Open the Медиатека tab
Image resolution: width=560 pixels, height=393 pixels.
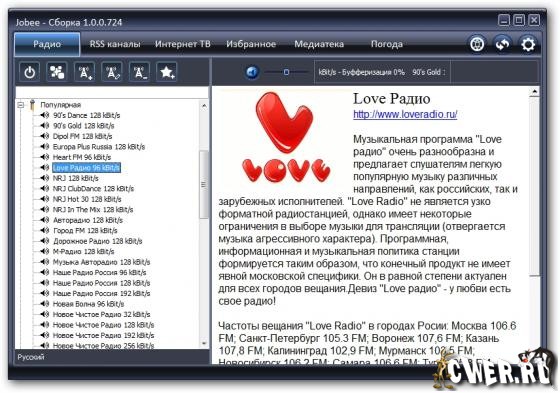319,44
